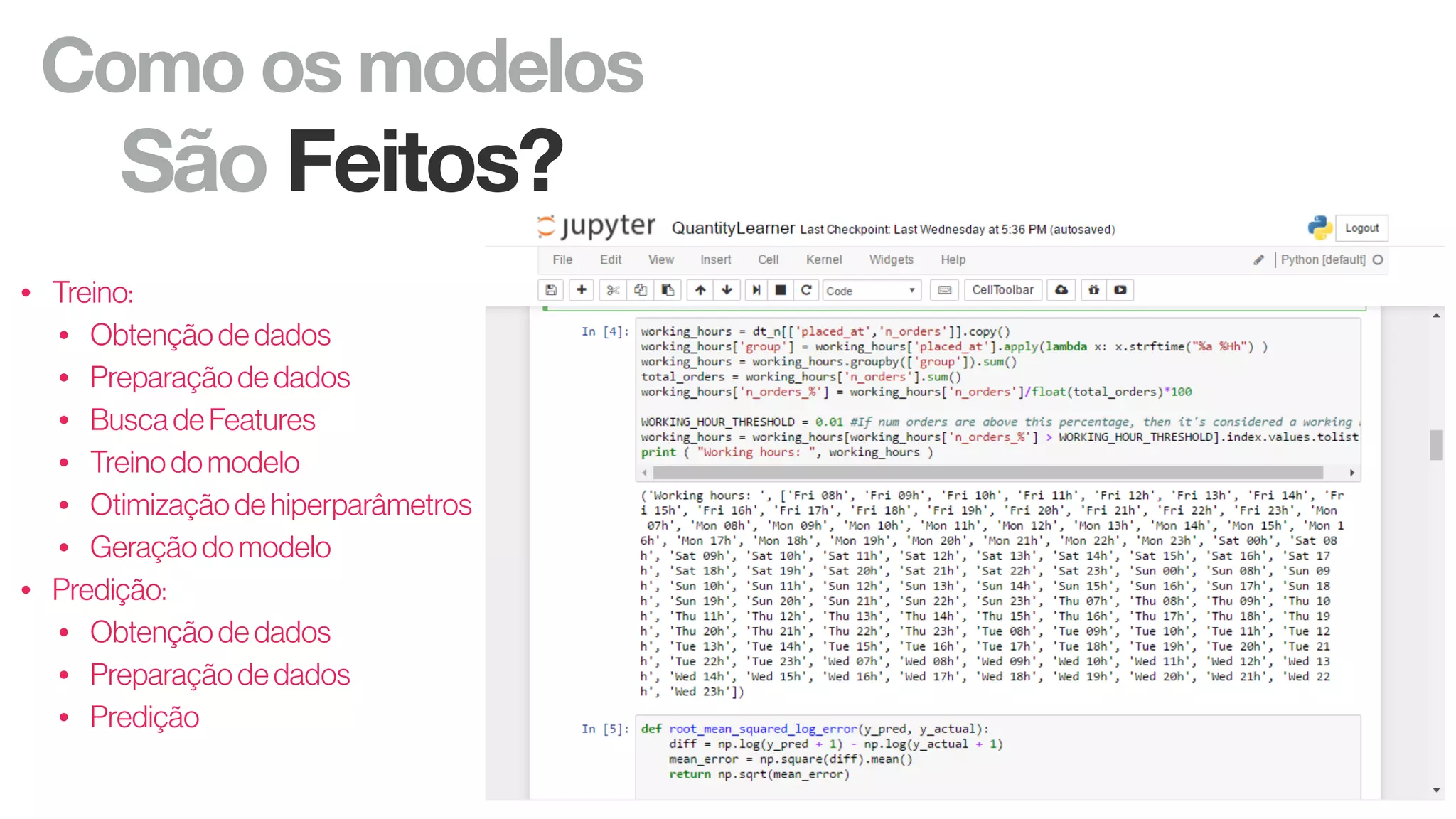
Task: Click the cloud upload toolbar icon
Action: pos(1061,290)
